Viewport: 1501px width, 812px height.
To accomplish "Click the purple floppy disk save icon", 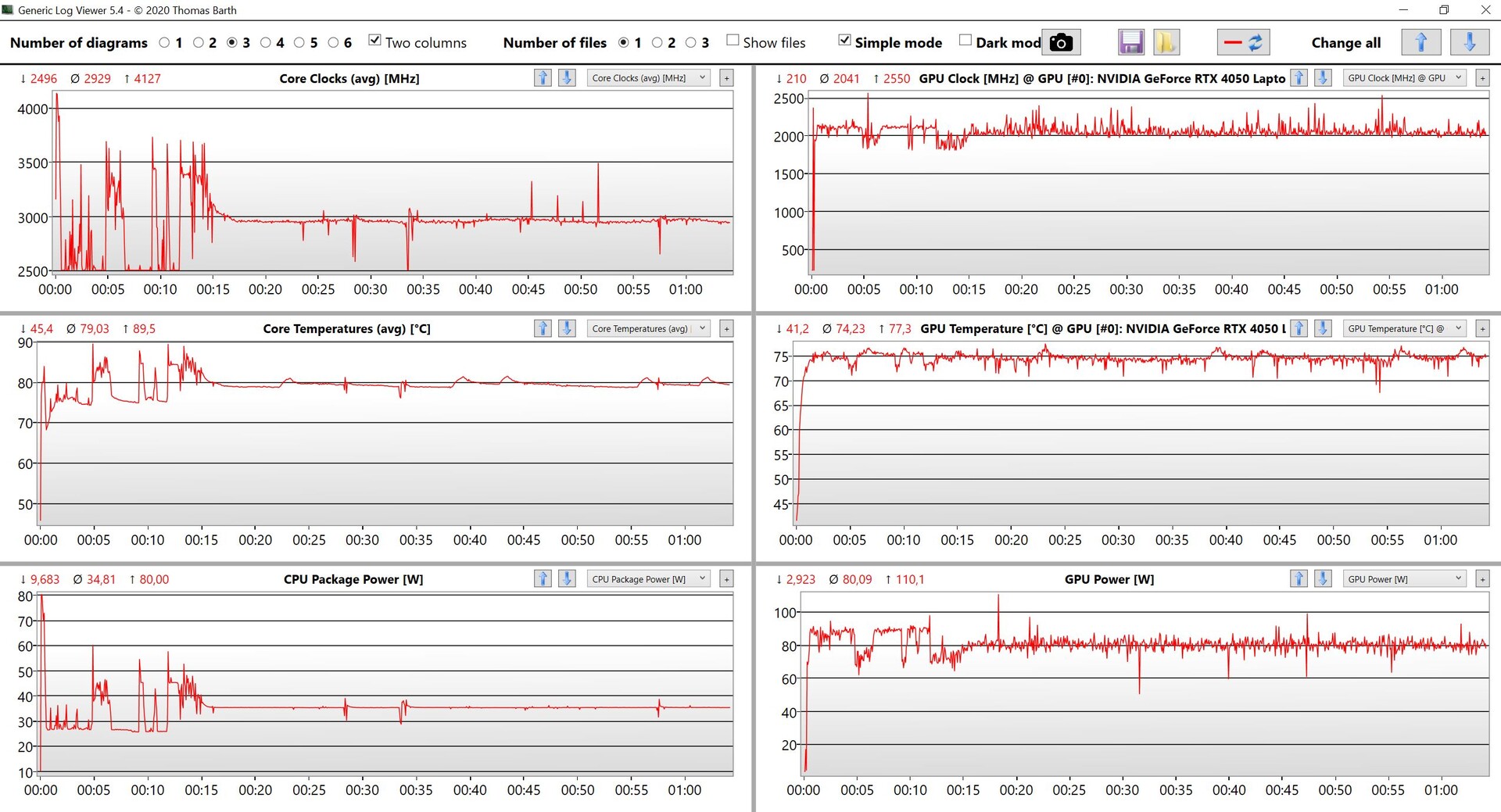I will pos(1130,42).
